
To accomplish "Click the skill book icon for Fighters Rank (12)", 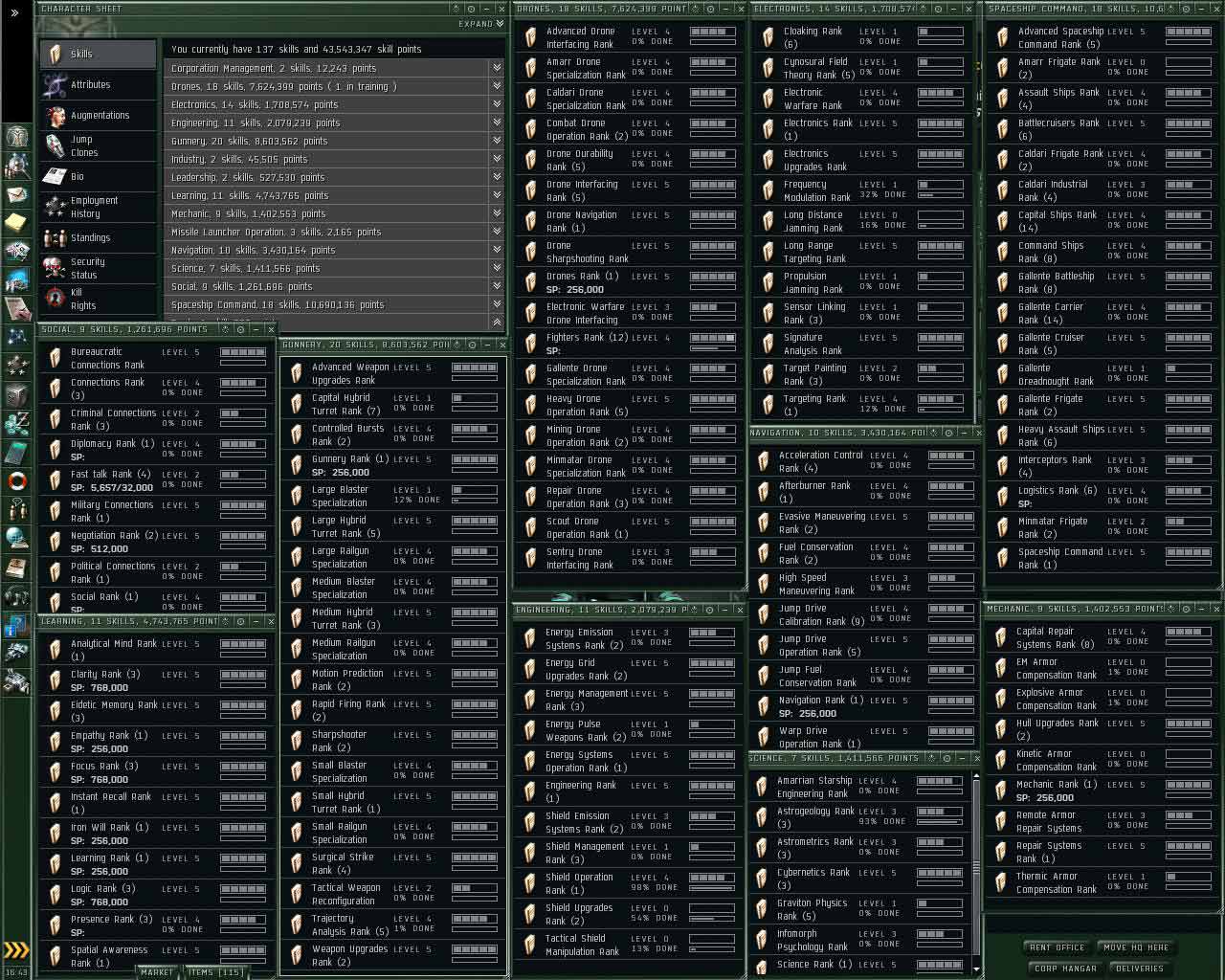I will click(530, 344).
